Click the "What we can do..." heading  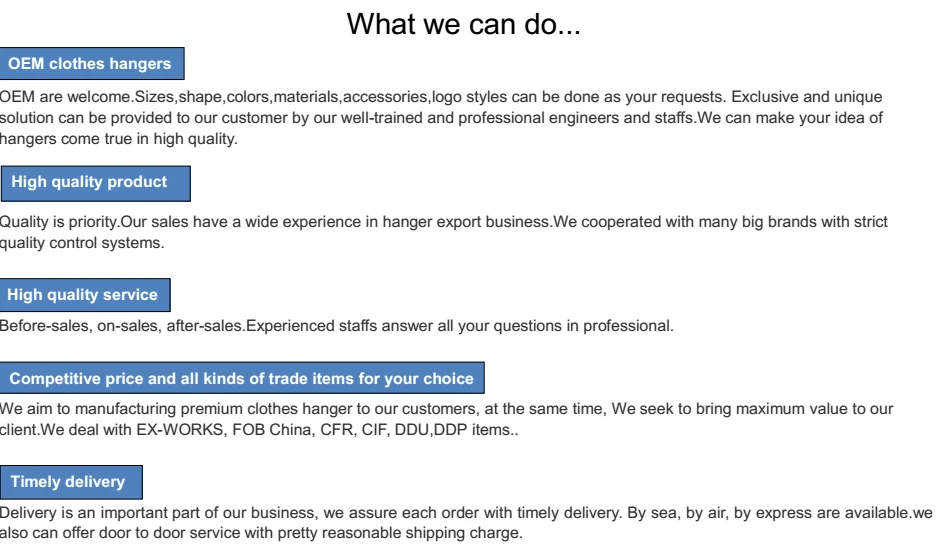click(471, 26)
